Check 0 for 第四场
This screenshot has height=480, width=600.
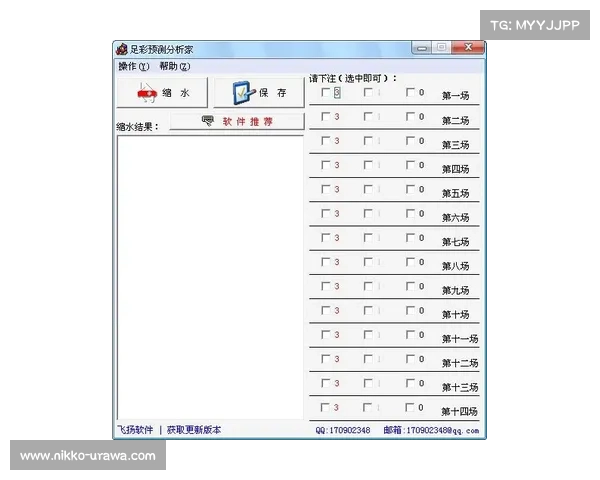(410, 165)
